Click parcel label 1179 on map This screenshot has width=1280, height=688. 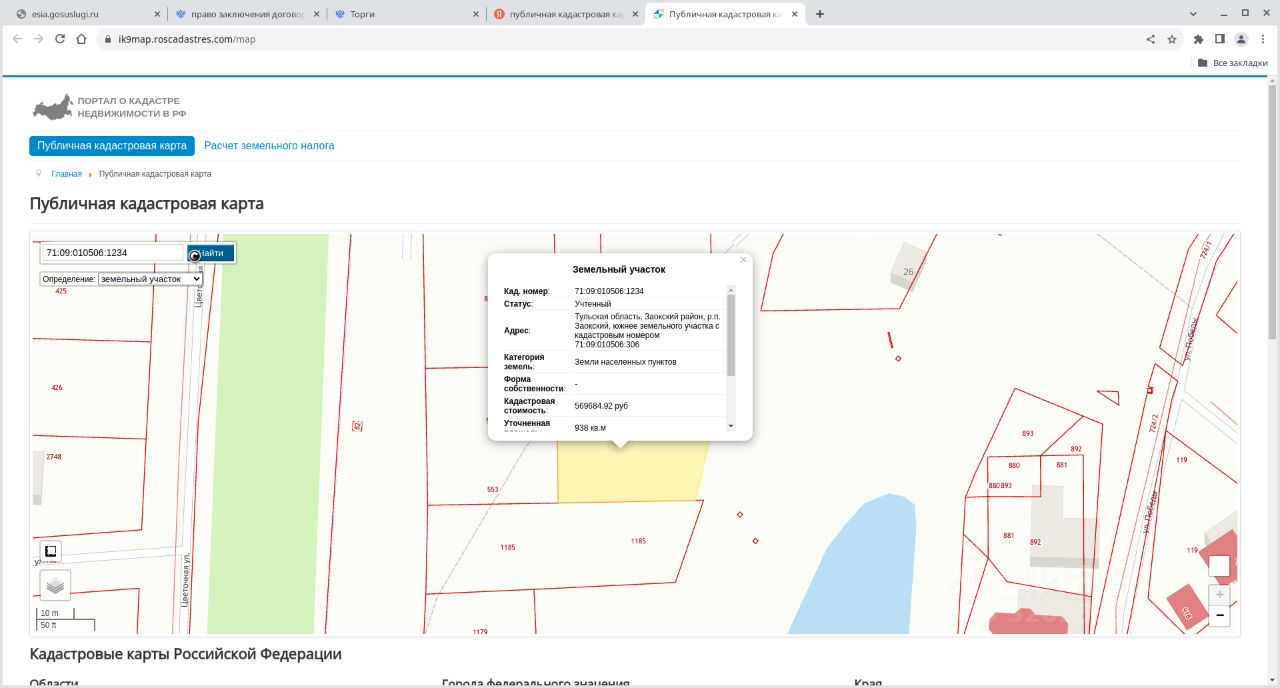(x=480, y=632)
